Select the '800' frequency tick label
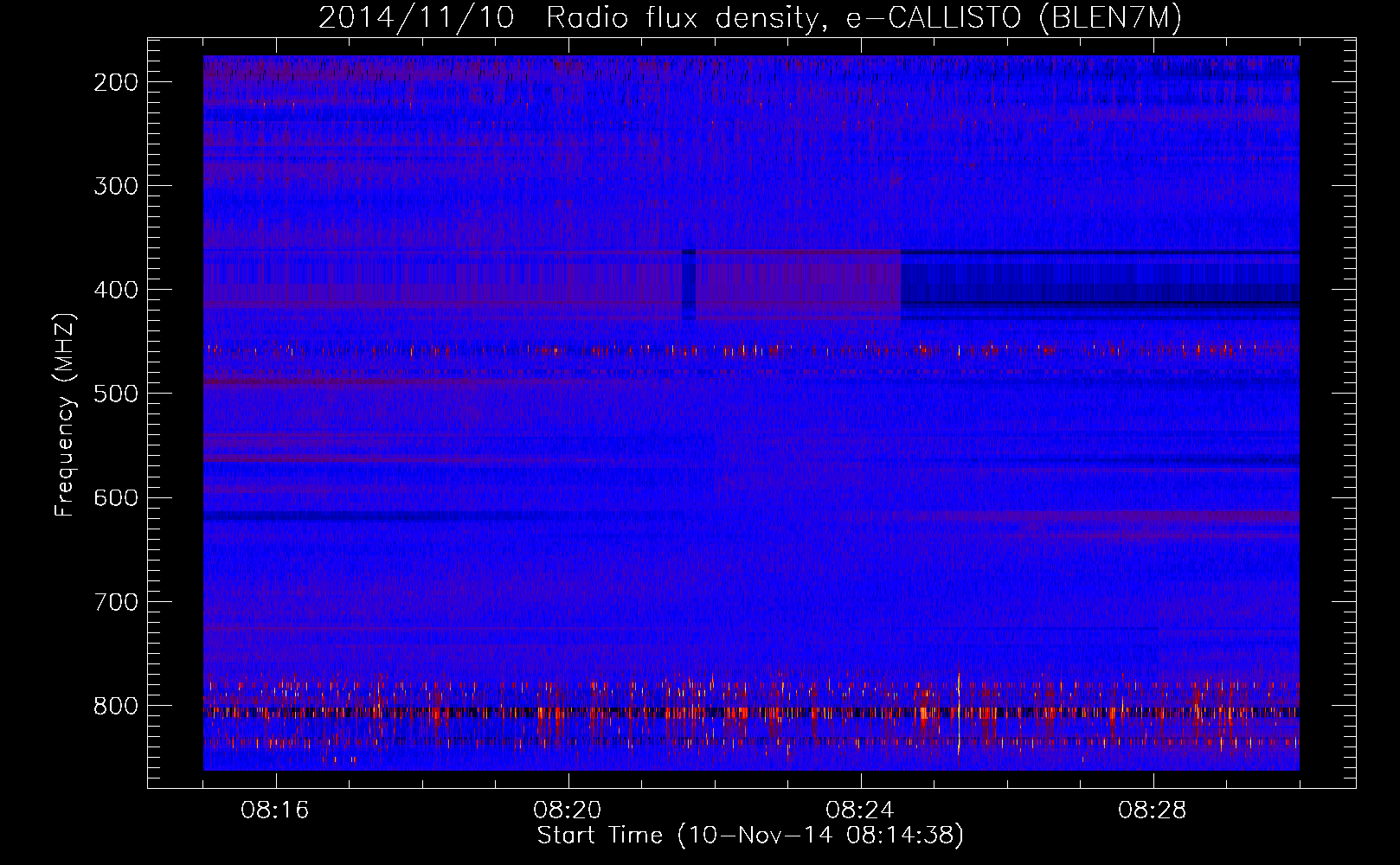 click(x=115, y=706)
